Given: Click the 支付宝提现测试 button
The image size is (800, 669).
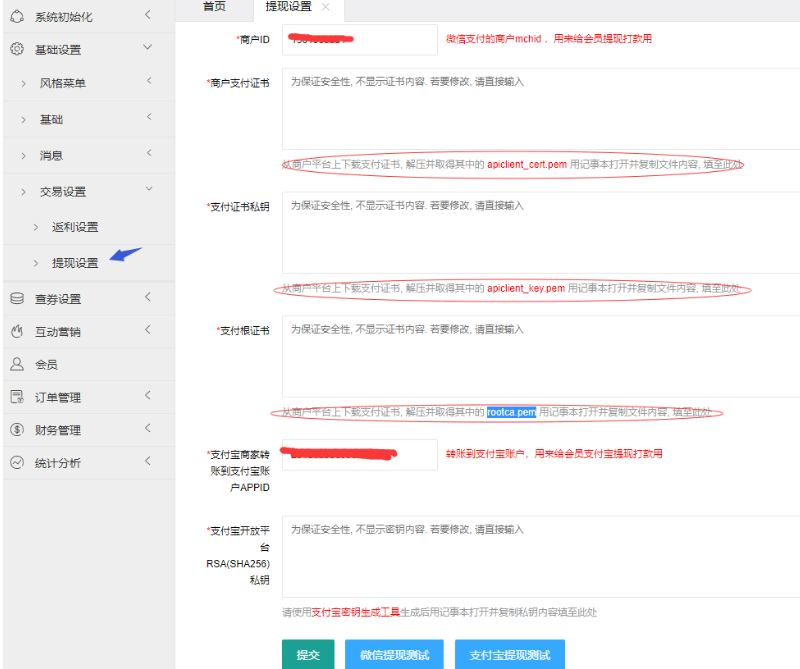Looking at the screenshot, I should pos(509,655).
